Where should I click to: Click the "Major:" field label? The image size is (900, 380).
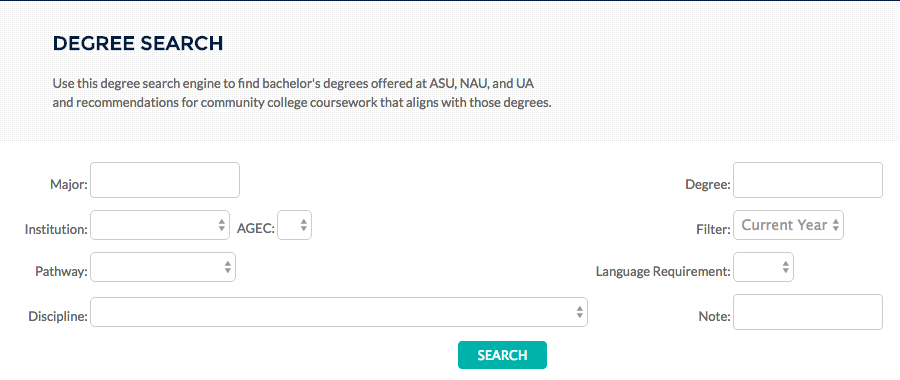coord(69,185)
